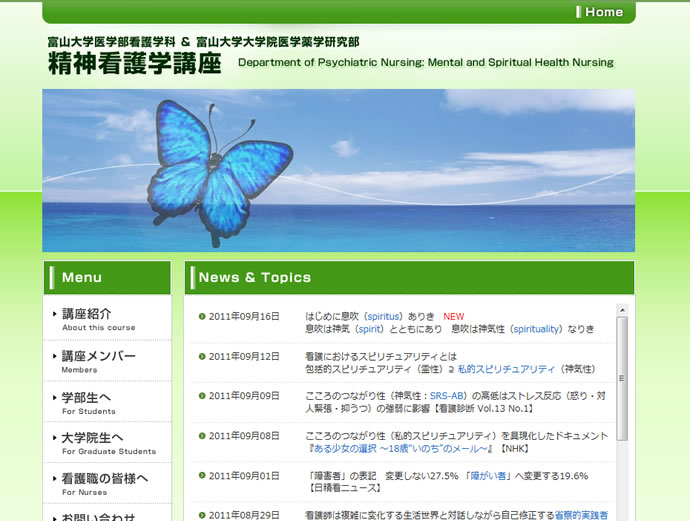Follow the spiritus link in news
The width and height of the screenshot is (690, 521).
tap(383, 316)
